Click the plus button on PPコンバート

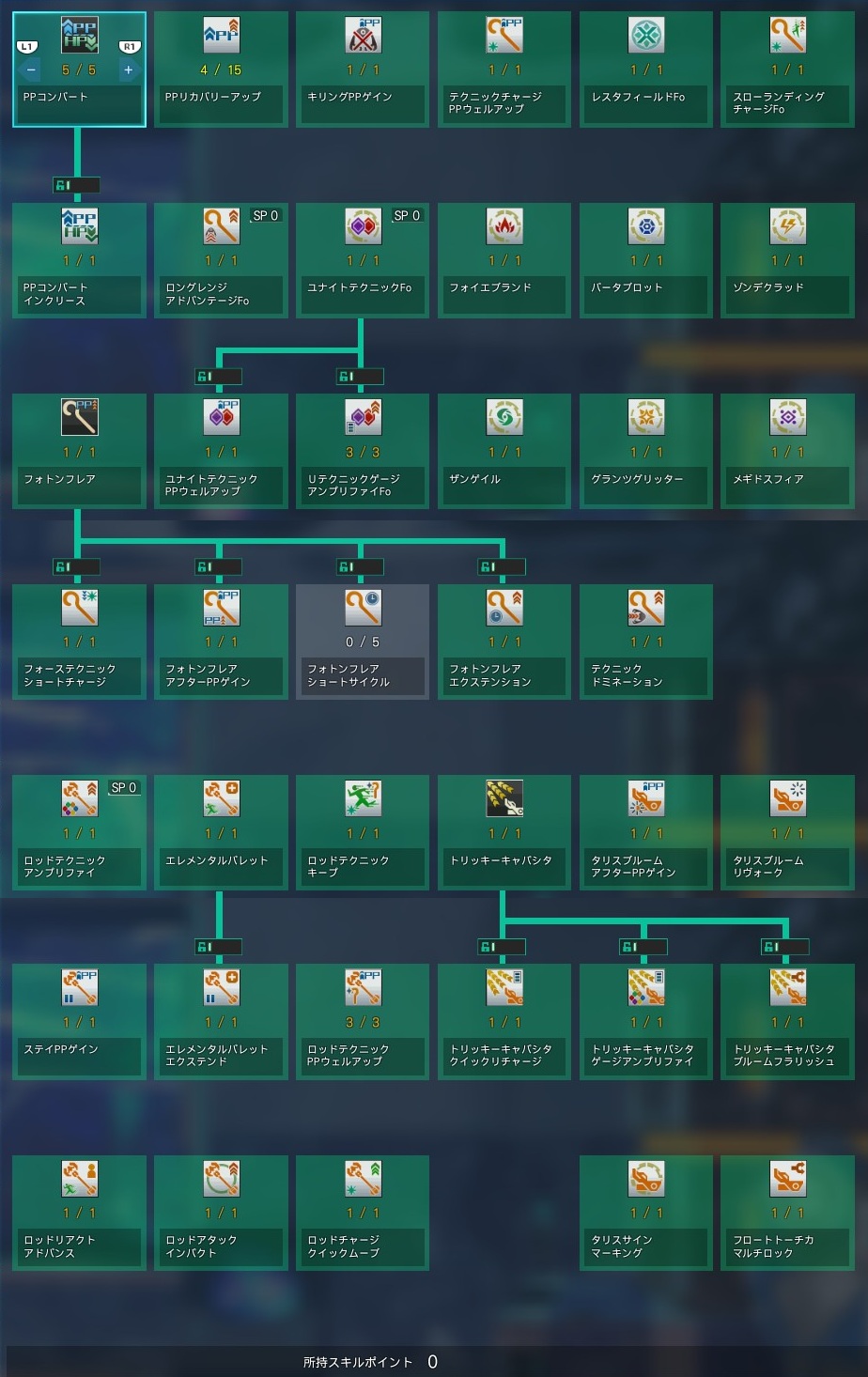click(129, 70)
